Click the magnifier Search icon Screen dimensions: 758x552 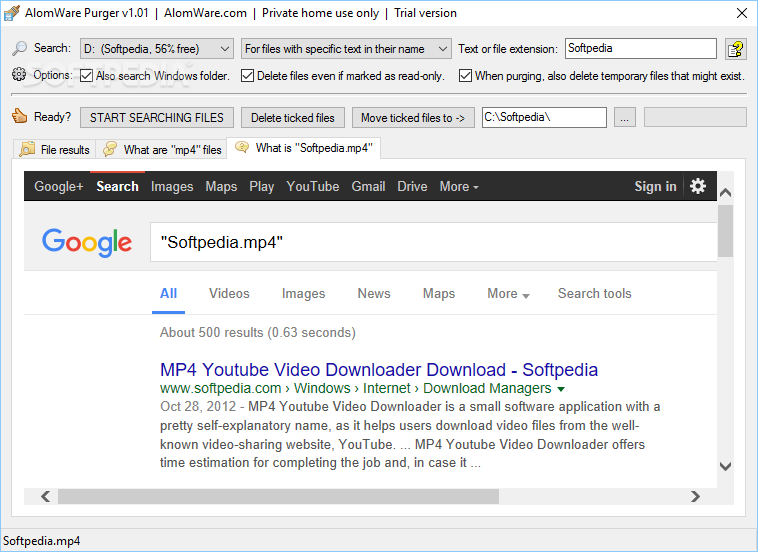coord(19,48)
